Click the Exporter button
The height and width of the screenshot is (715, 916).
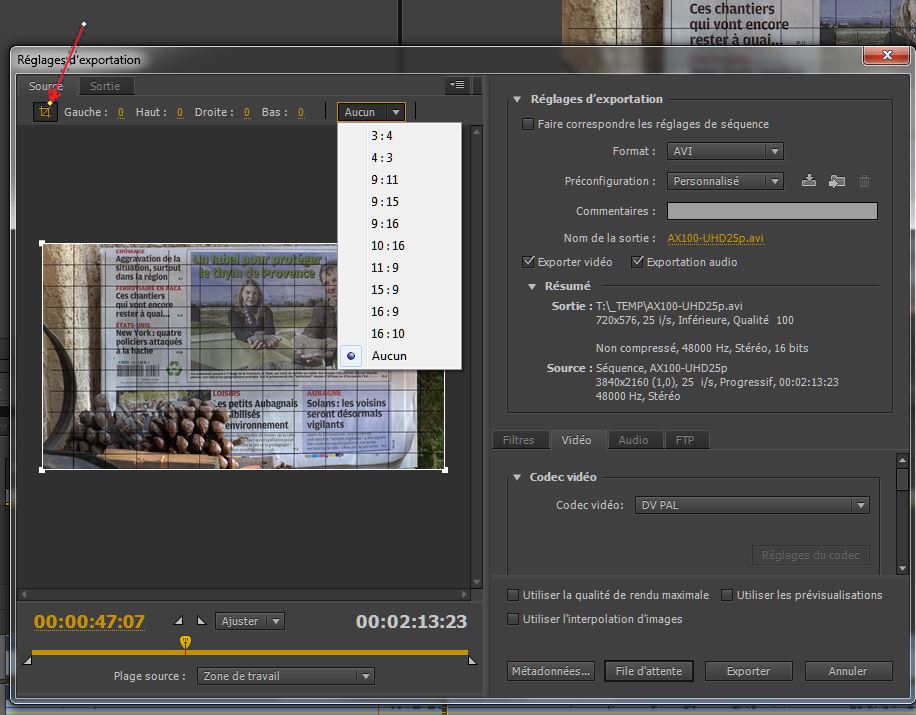(x=748, y=671)
